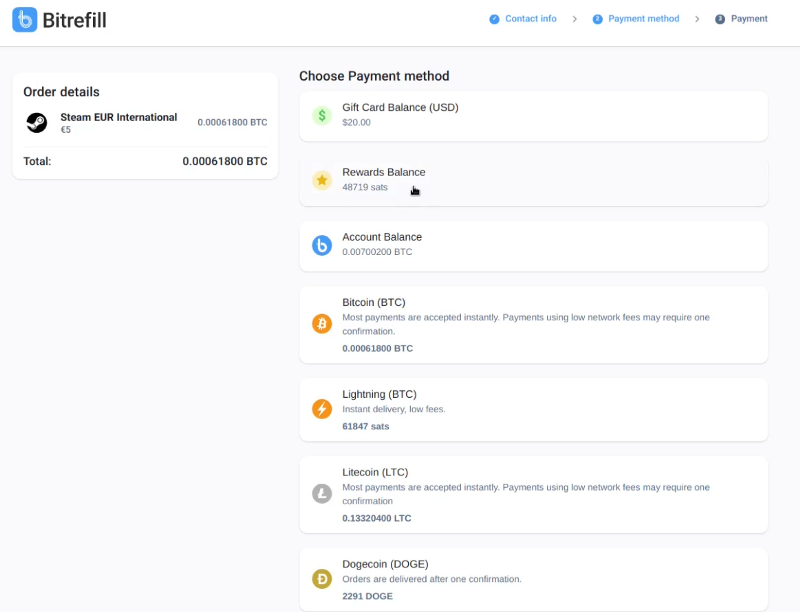Choose Gift Card Balance (USD) payment option
The width and height of the screenshot is (800, 612).
click(x=534, y=116)
